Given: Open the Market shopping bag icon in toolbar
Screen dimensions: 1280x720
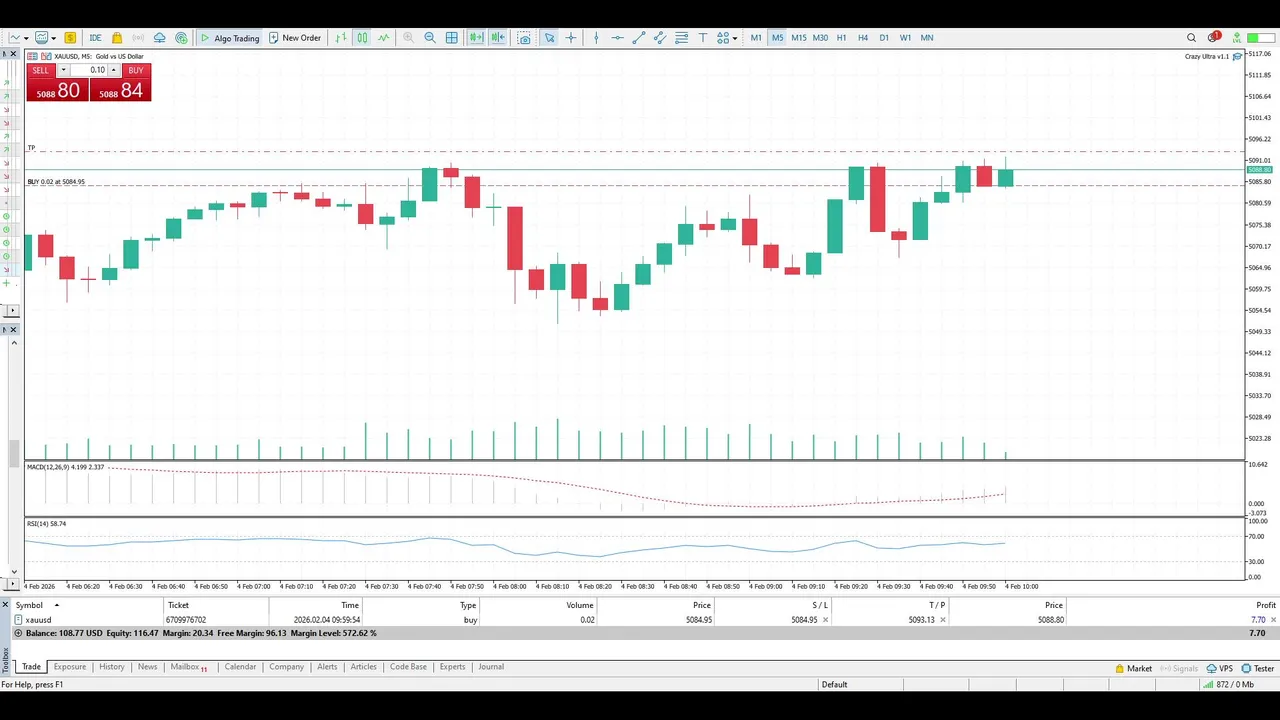Looking at the screenshot, I should point(117,38).
